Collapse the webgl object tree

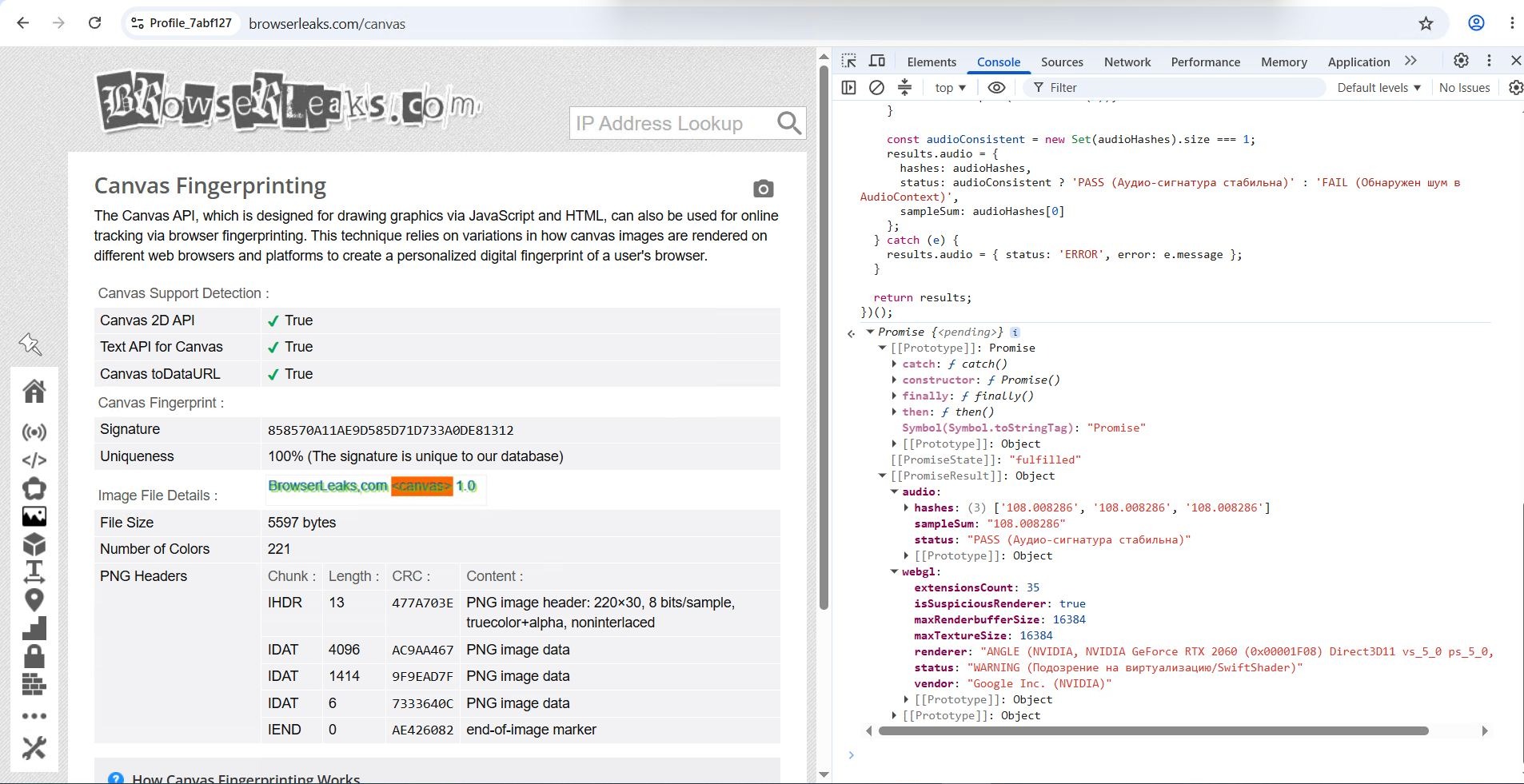[x=895, y=571]
